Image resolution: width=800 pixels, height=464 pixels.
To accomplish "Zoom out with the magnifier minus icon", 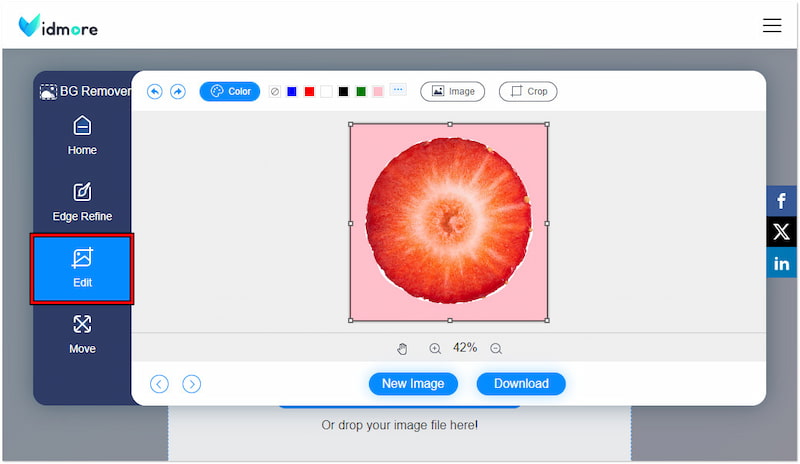I will 496,348.
